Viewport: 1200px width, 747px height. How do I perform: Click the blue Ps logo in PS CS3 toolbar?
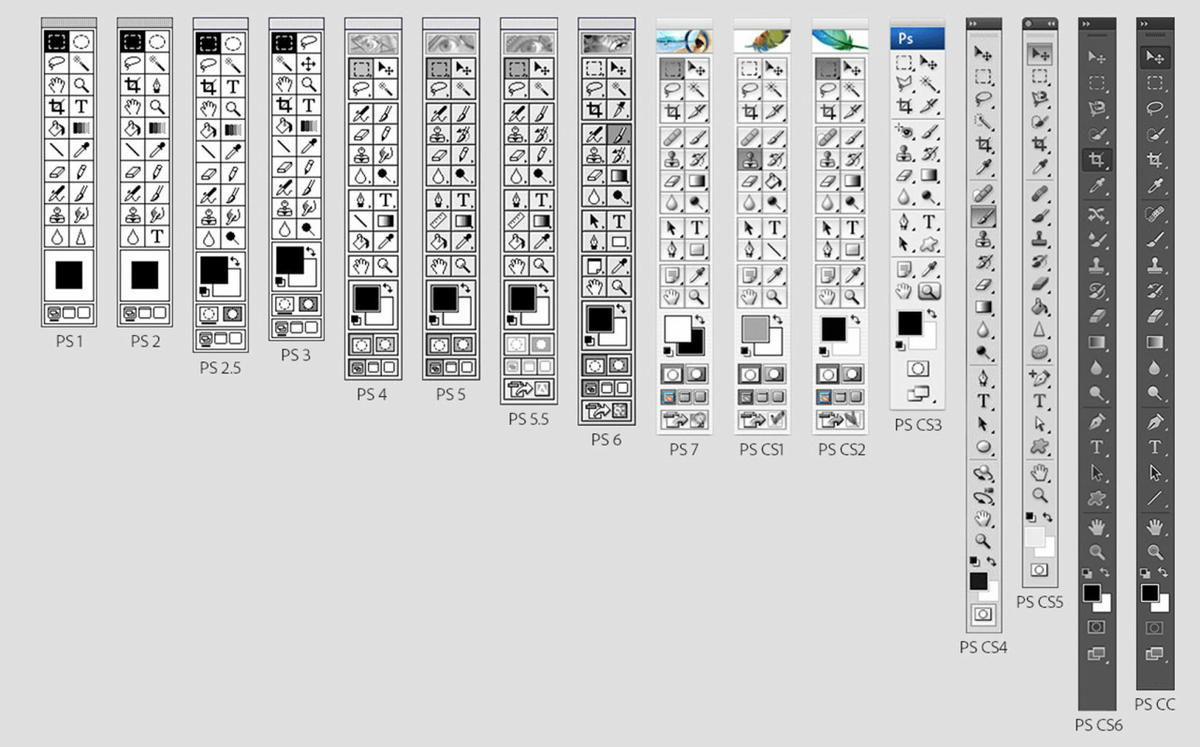click(918, 38)
